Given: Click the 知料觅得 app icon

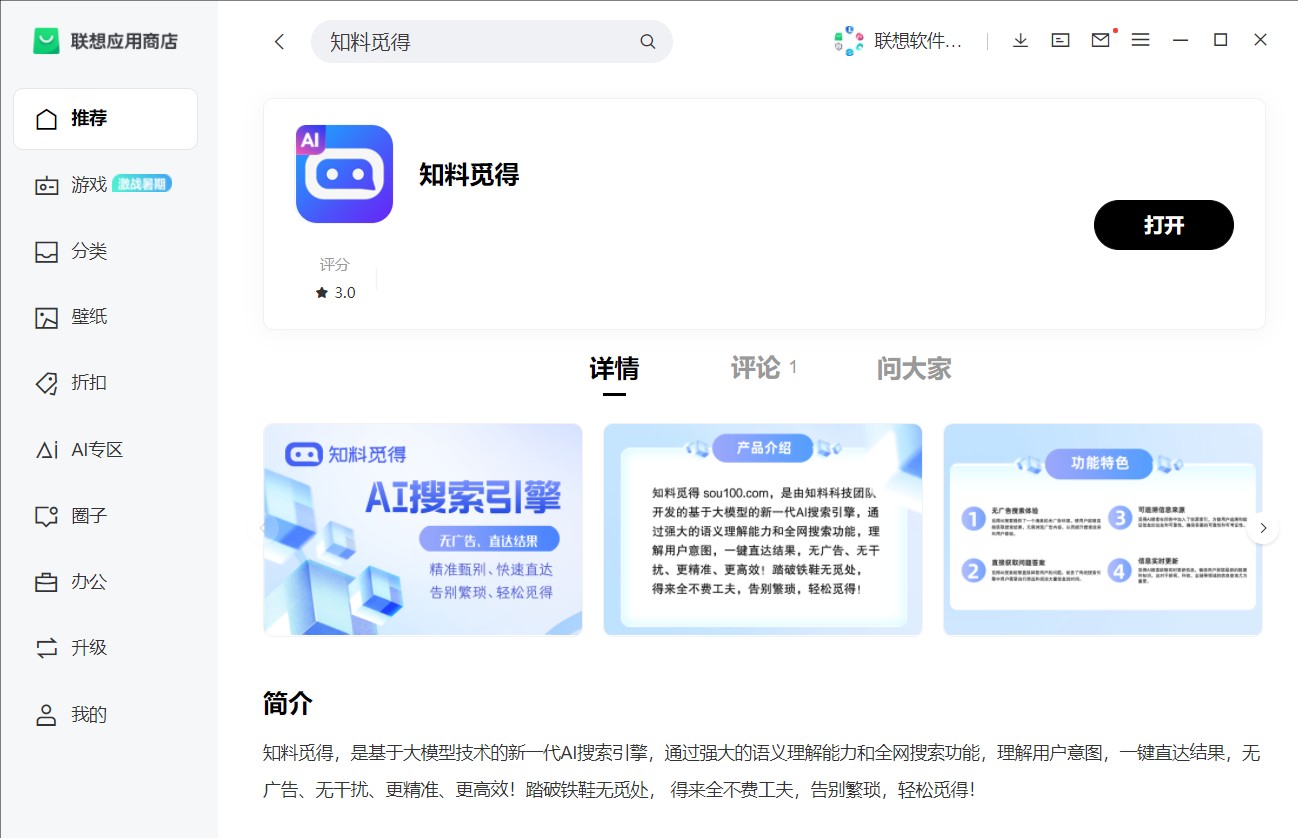Looking at the screenshot, I should click(x=344, y=174).
